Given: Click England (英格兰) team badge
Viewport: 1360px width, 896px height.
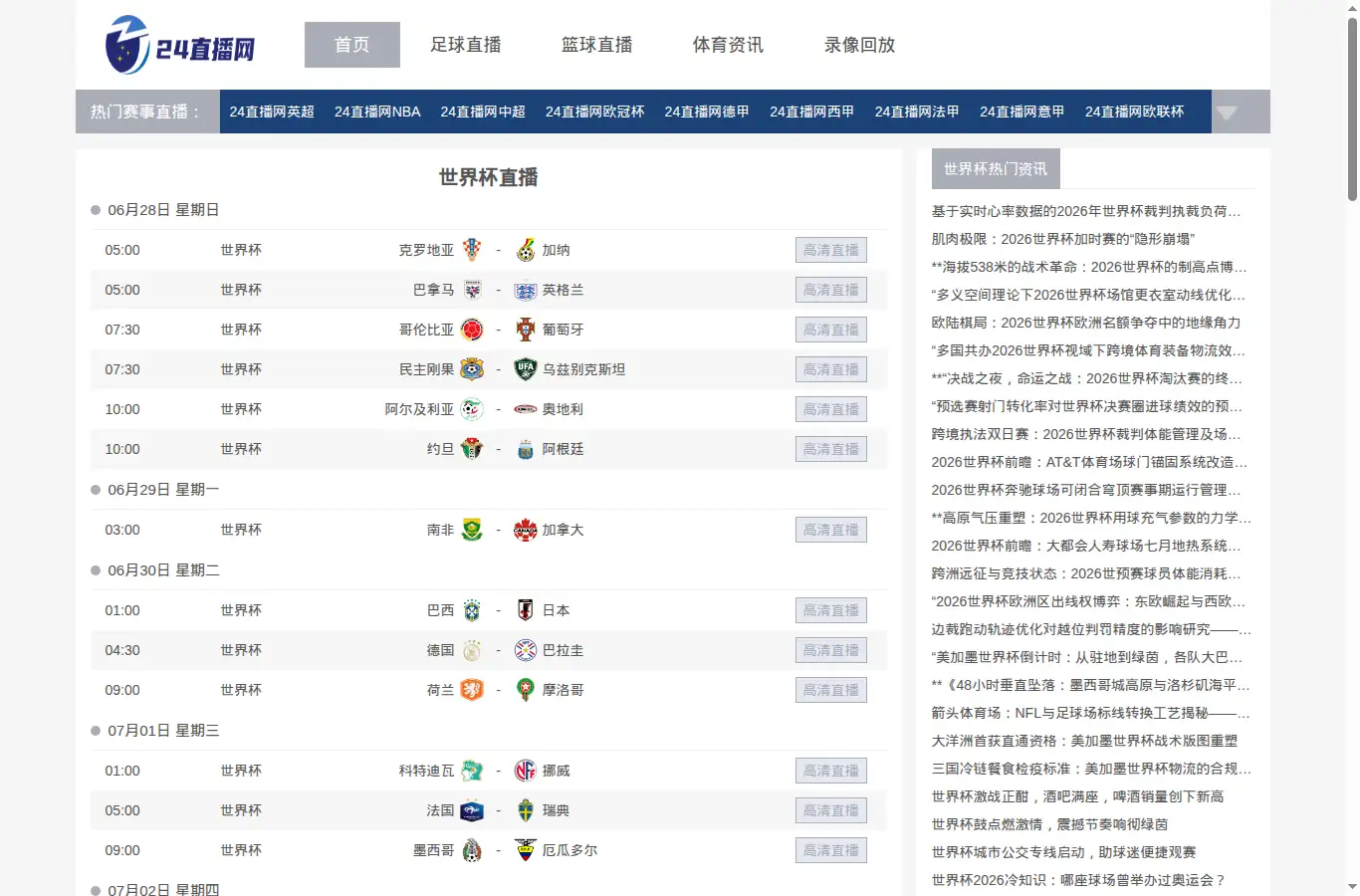Looking at the screenshot, I should tap(526, 290).
